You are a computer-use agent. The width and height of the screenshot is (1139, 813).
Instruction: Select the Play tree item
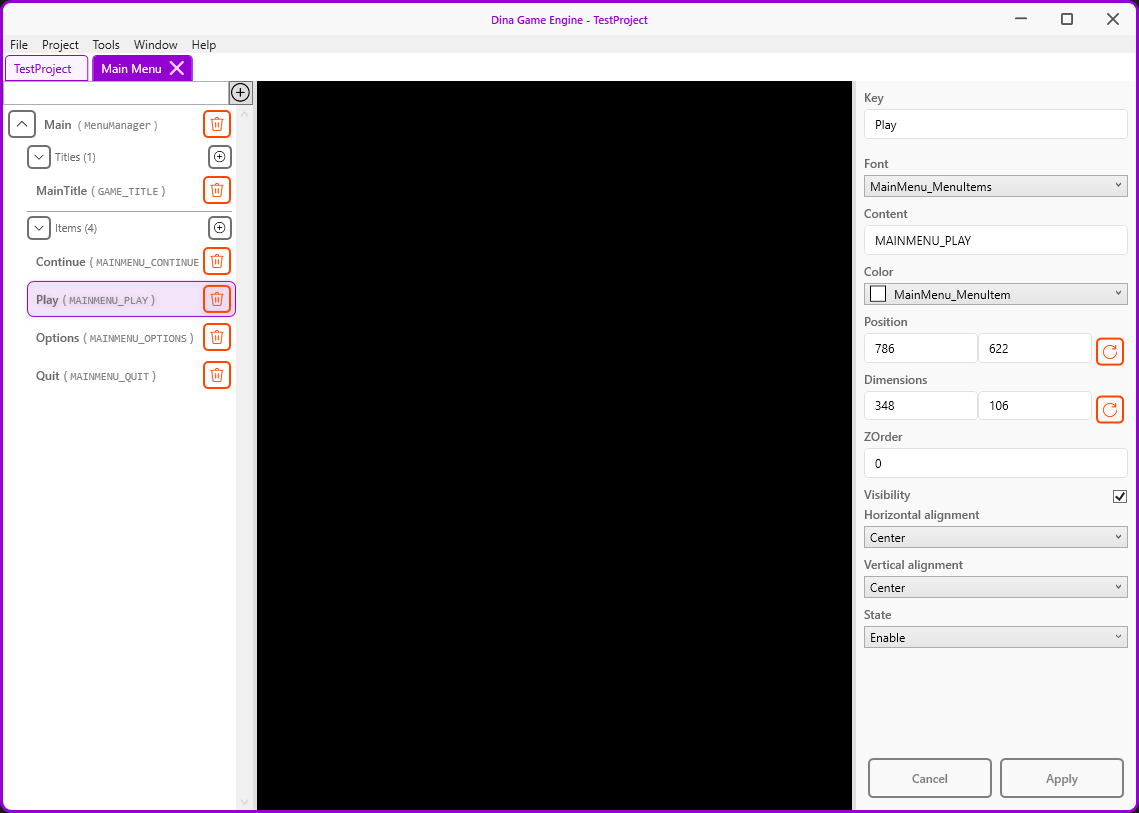click(x=131, y=299)
